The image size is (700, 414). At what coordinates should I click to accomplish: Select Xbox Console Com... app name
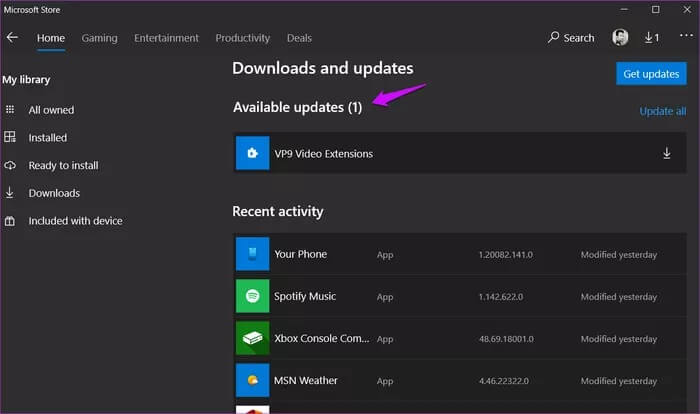[x=321, y=339]
